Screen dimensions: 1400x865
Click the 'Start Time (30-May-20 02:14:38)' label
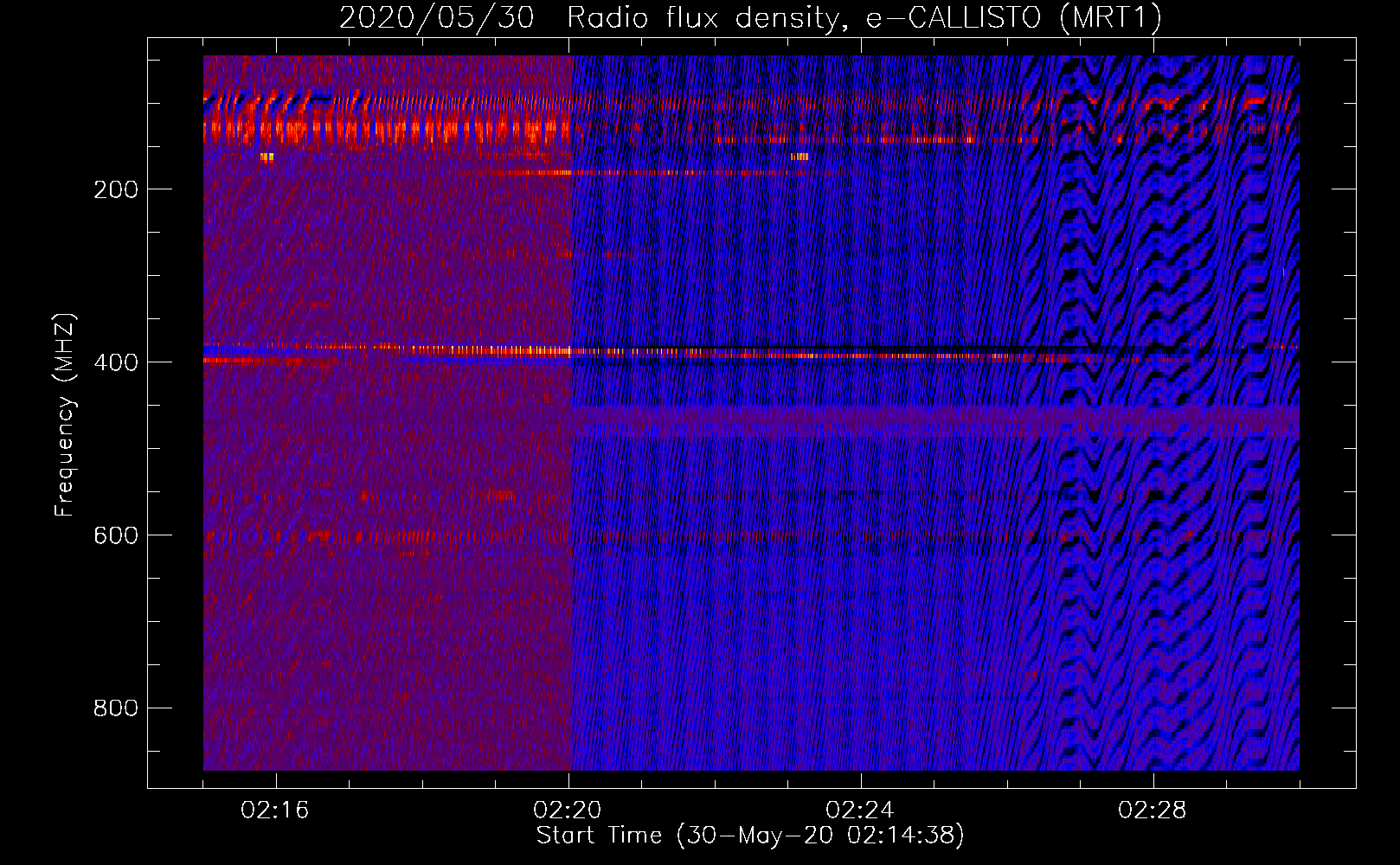click(x=750, y=836)
